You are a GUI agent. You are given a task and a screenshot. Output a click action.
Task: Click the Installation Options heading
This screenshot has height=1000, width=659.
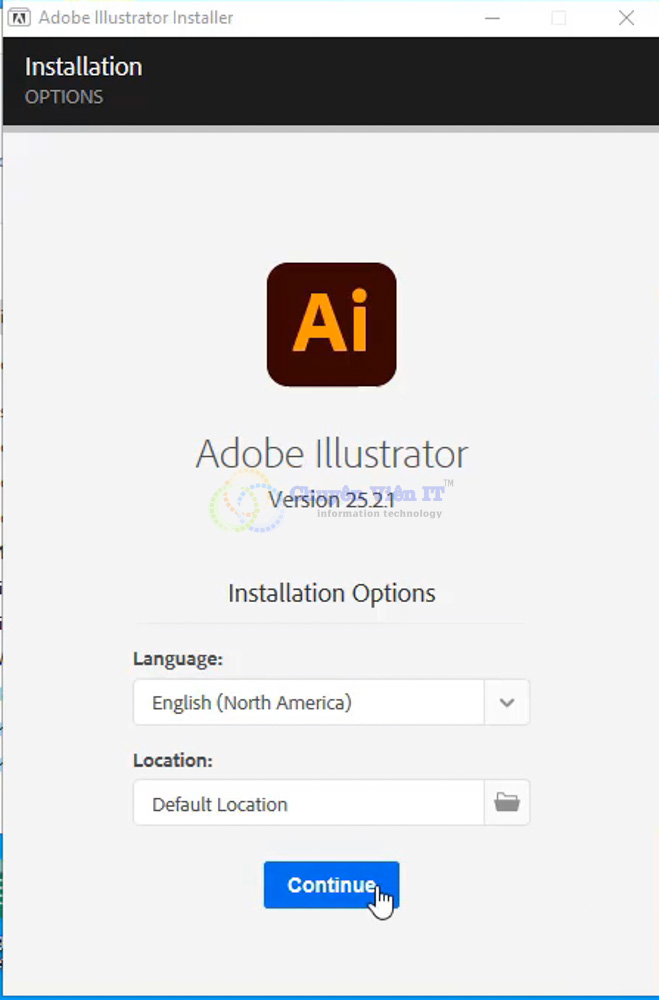331,592
